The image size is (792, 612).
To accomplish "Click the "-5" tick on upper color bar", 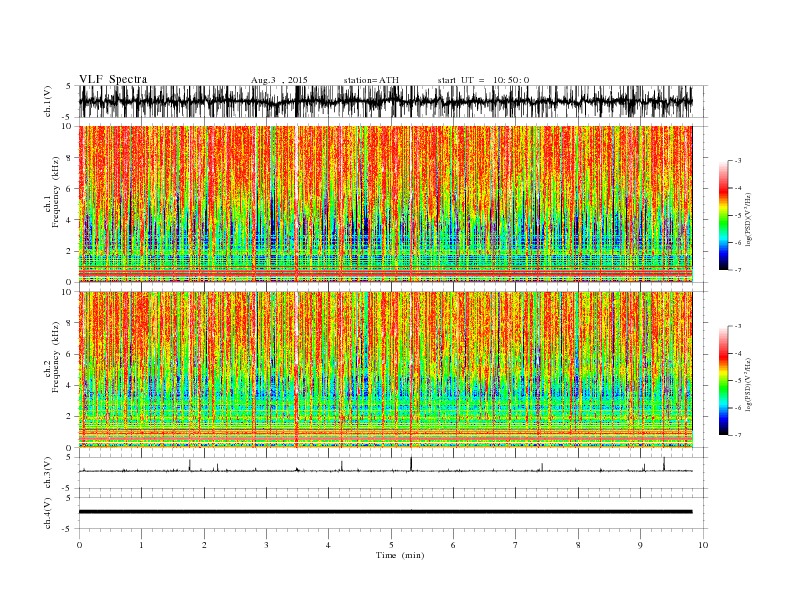I will pyautogui.click(x=737, y=215).
